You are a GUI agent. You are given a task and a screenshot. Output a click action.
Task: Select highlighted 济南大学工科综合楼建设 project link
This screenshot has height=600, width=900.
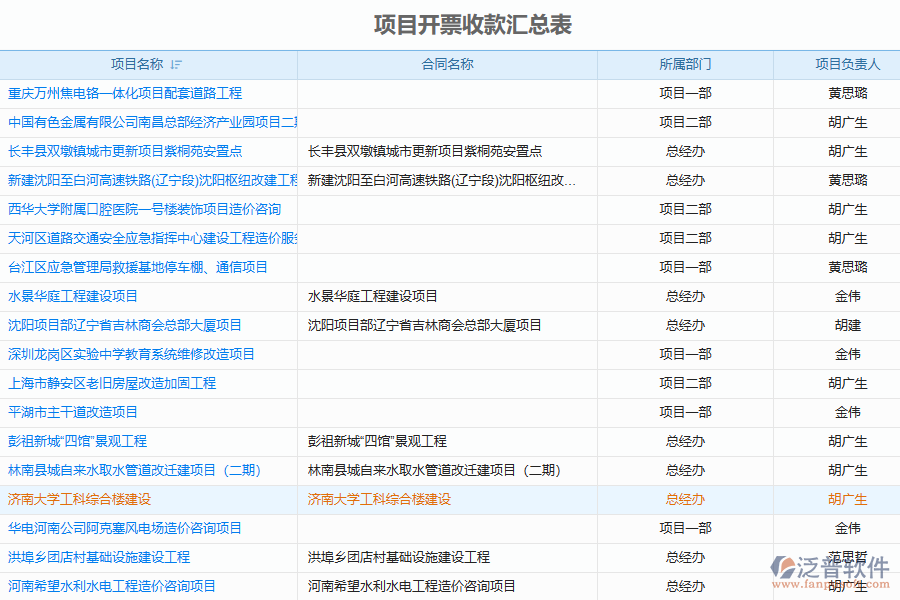click(79, 499)
